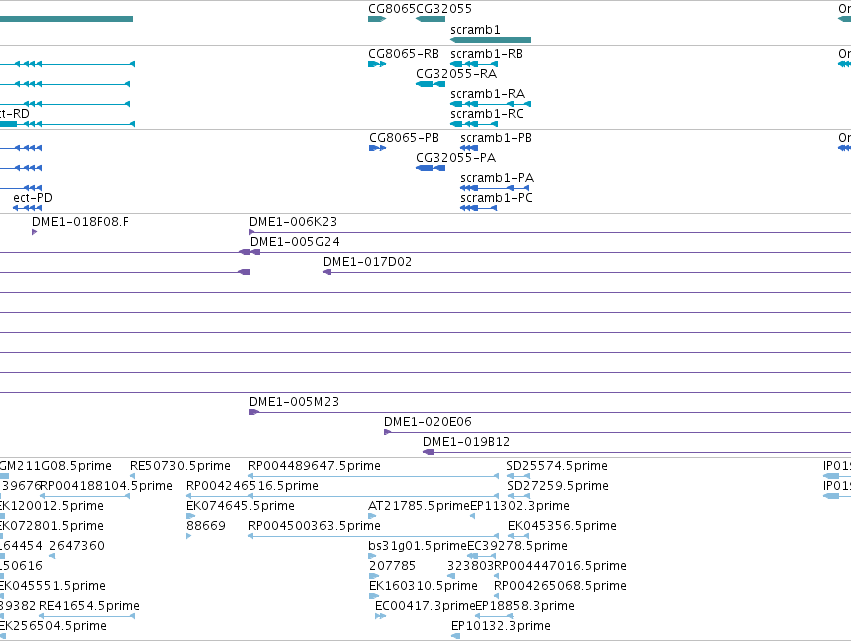Open the DME1-020E06 clone label
This screenshot has width=851, height=641.
tap(428, 422)
